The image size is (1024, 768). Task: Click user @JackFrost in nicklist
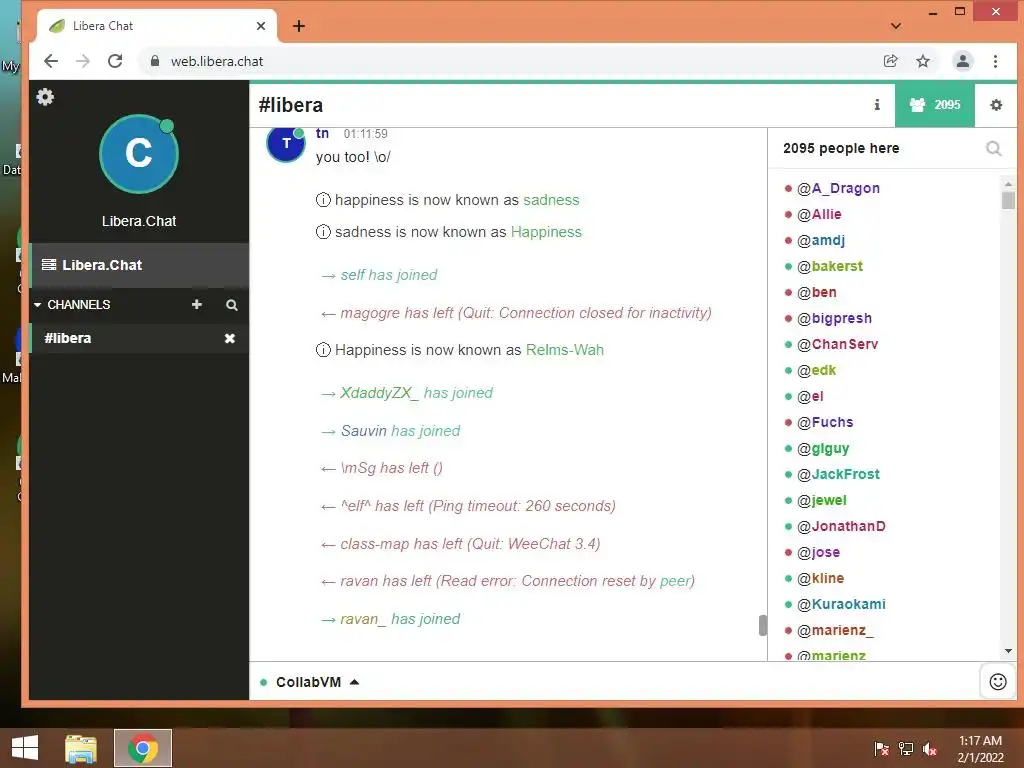click(x=839, y=474)
